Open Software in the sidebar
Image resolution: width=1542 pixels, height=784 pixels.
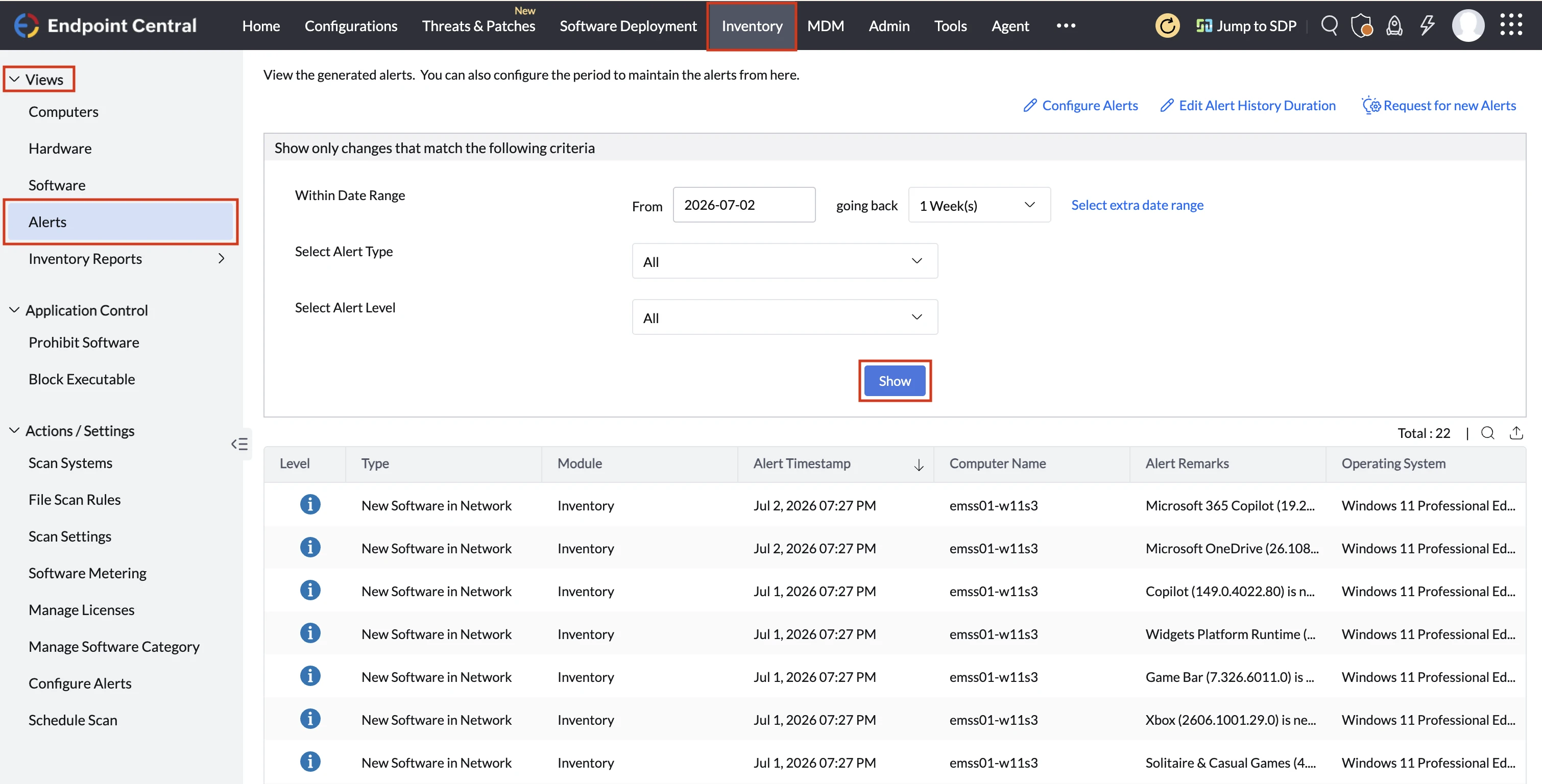(x=57, y=185)
